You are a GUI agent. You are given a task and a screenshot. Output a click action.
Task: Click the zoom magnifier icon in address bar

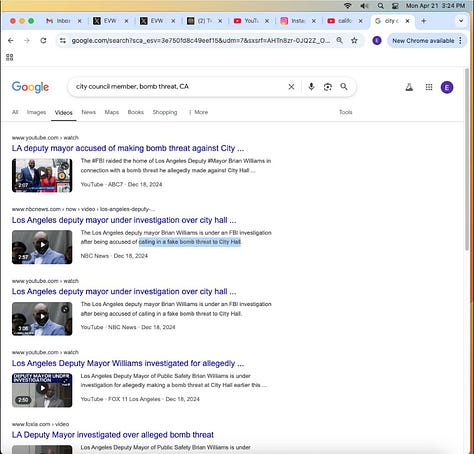(339, 41)
